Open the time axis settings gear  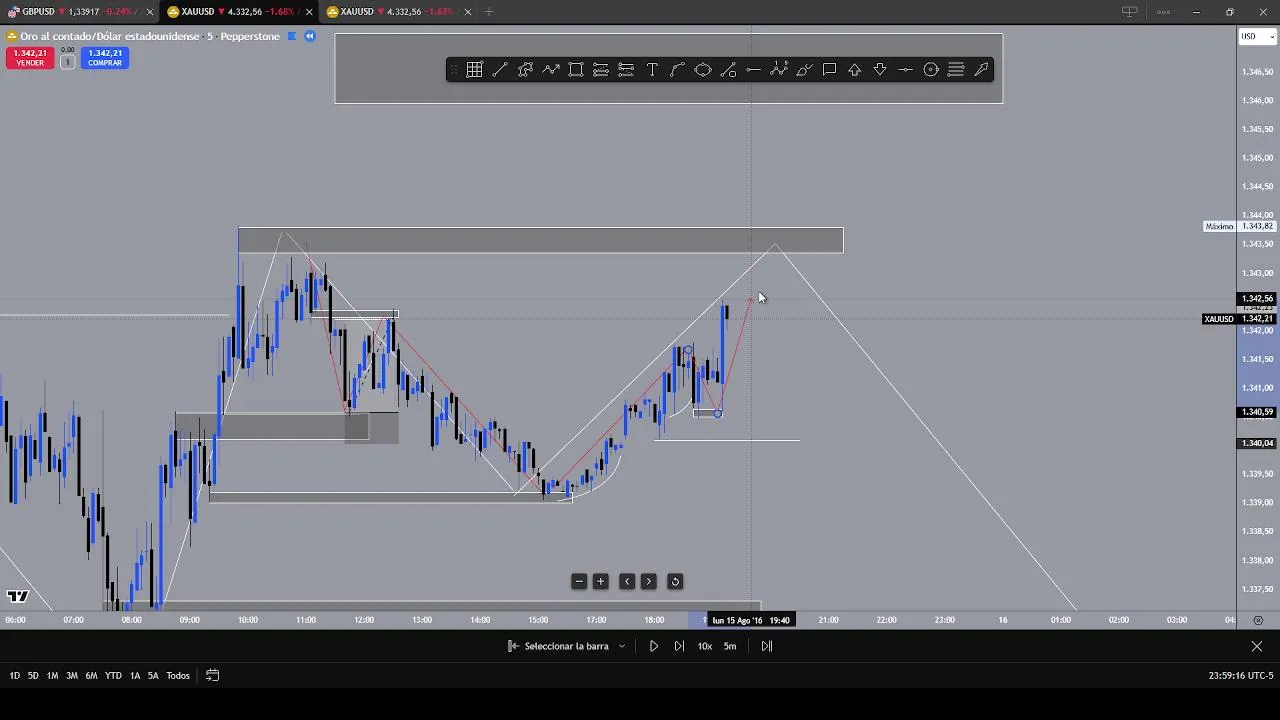(x=1258, y=620)
